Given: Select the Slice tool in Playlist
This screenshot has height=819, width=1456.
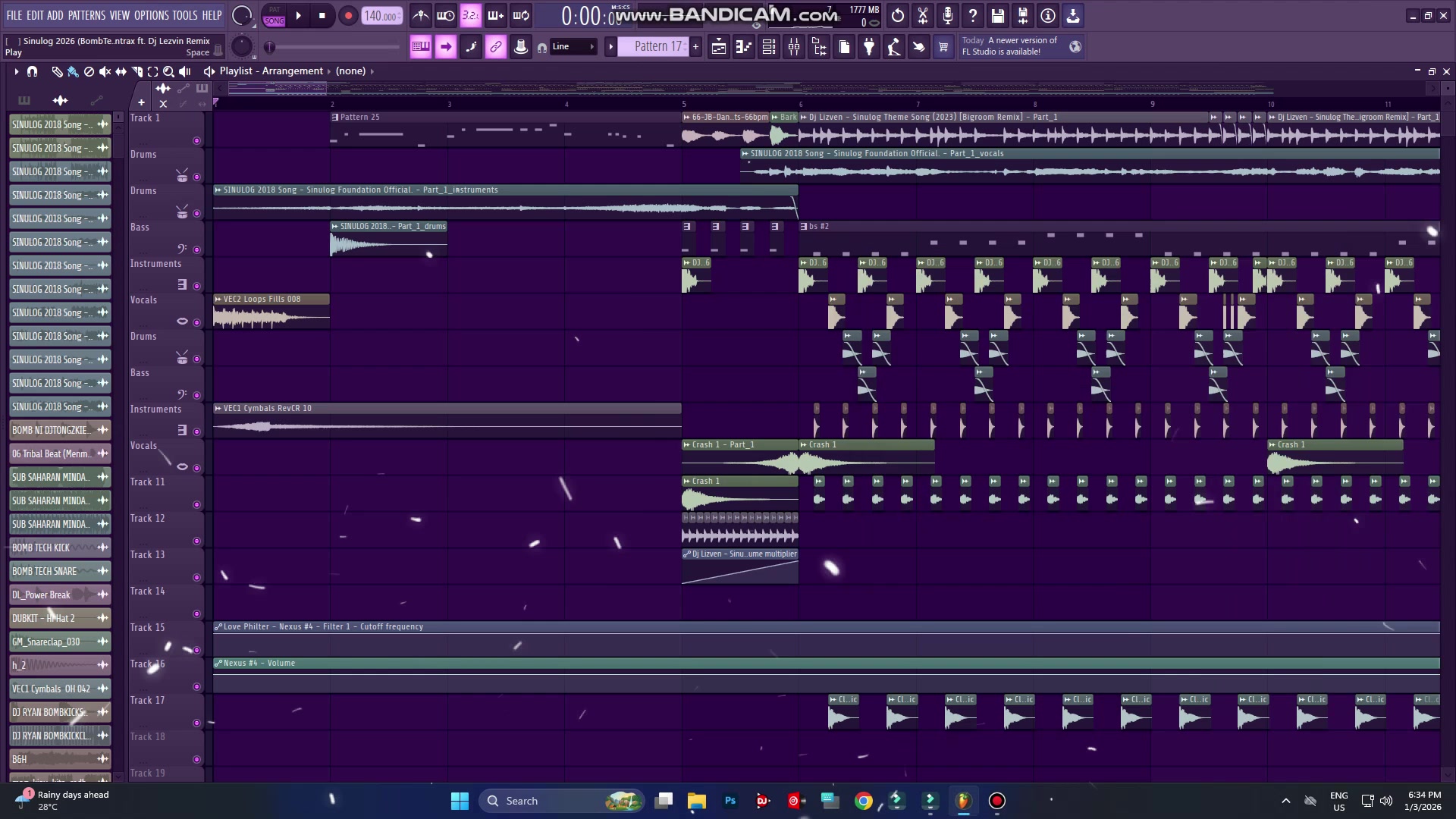Looking at the screenshot, I should (136, 71).
